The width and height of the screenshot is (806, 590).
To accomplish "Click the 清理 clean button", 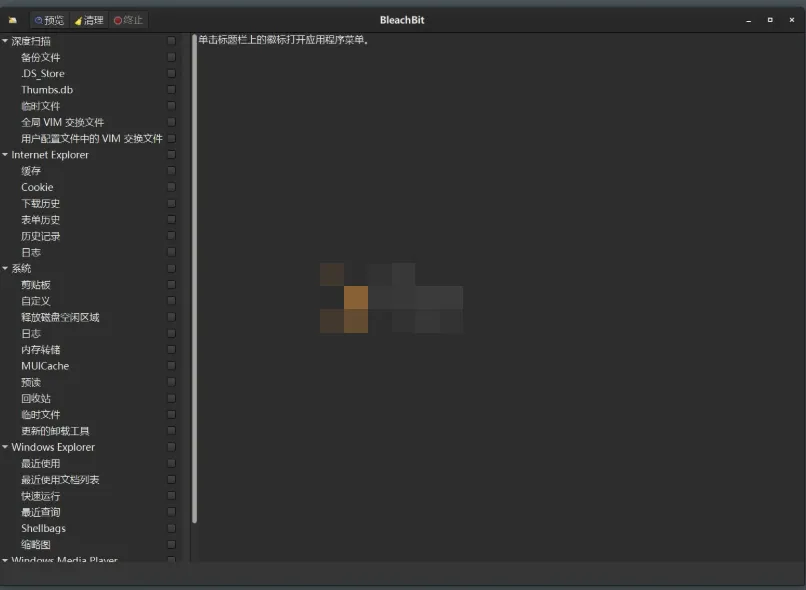I will pos(89,20).
